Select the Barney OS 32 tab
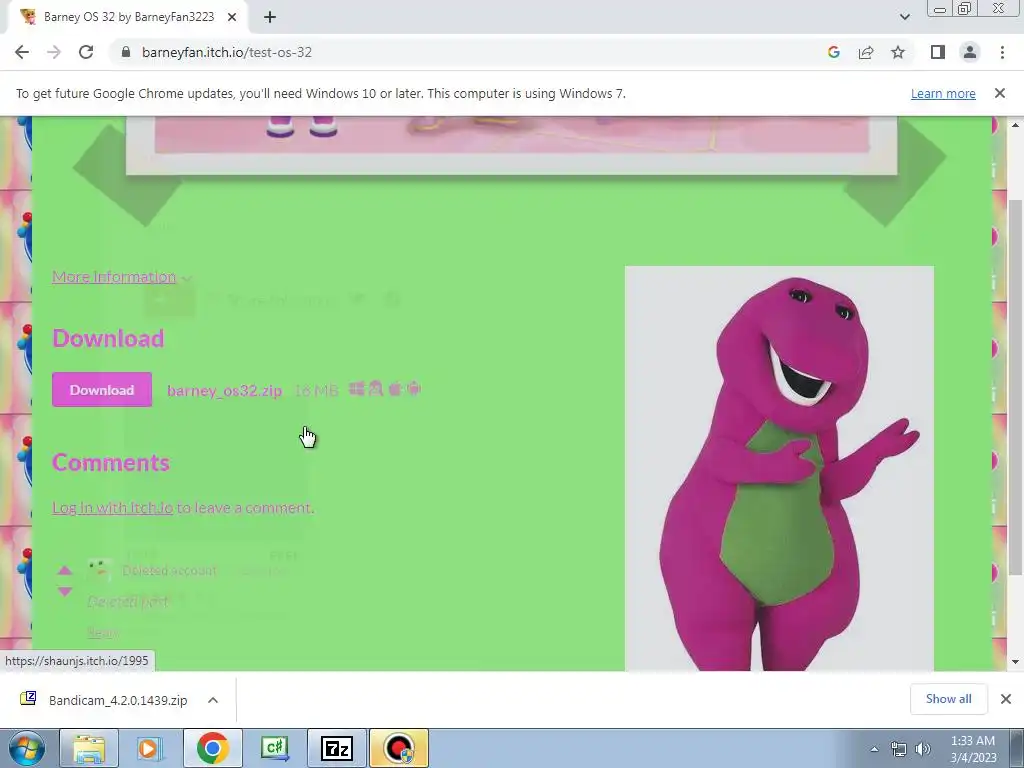The width and height of the screenshot is (1024, 768). (128, 17)
